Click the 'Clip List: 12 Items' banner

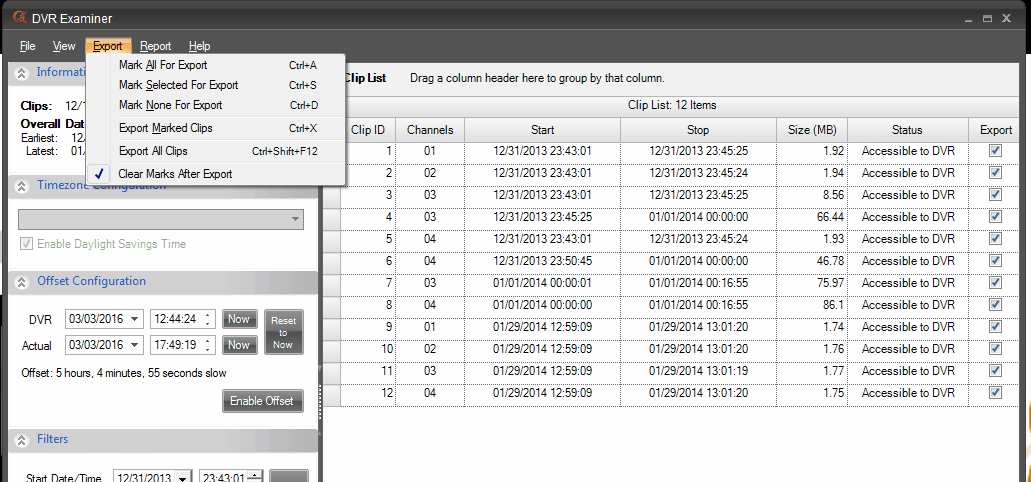(x=672, y=105)
